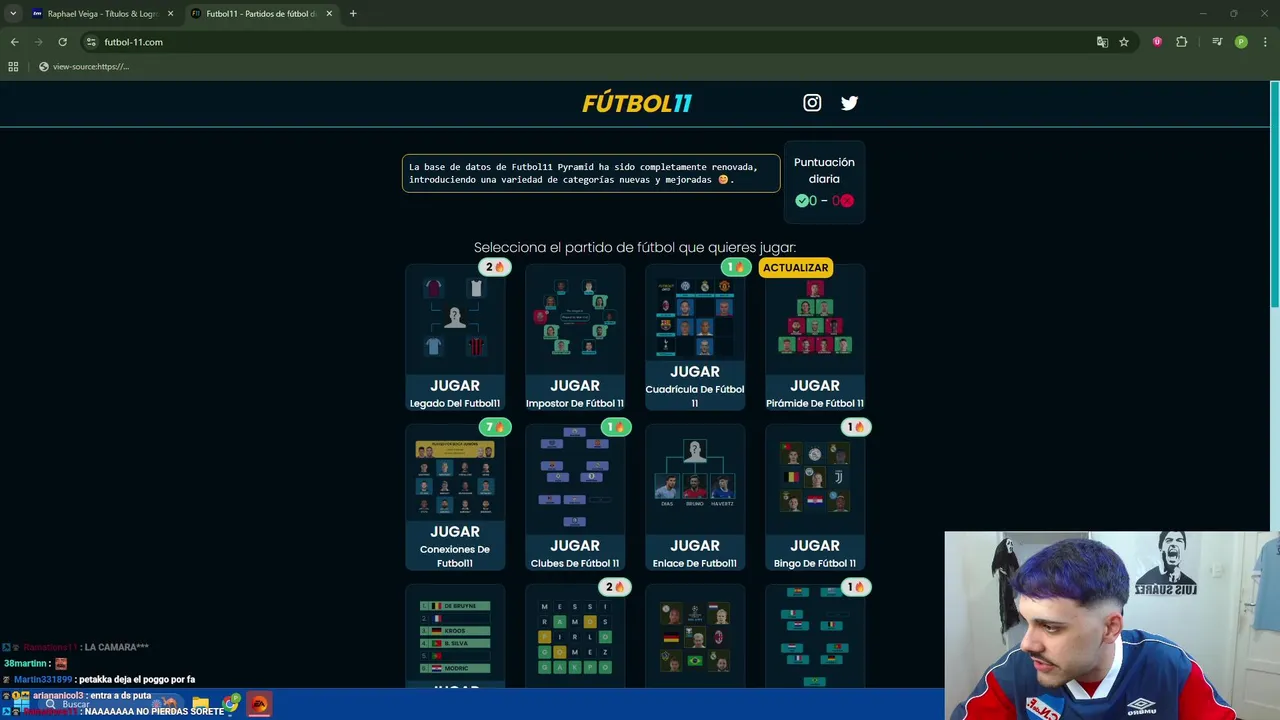Screen dimensions: 1280x720
Task: Click the pink extension icon in toolbar
Action: [1157, 42]
